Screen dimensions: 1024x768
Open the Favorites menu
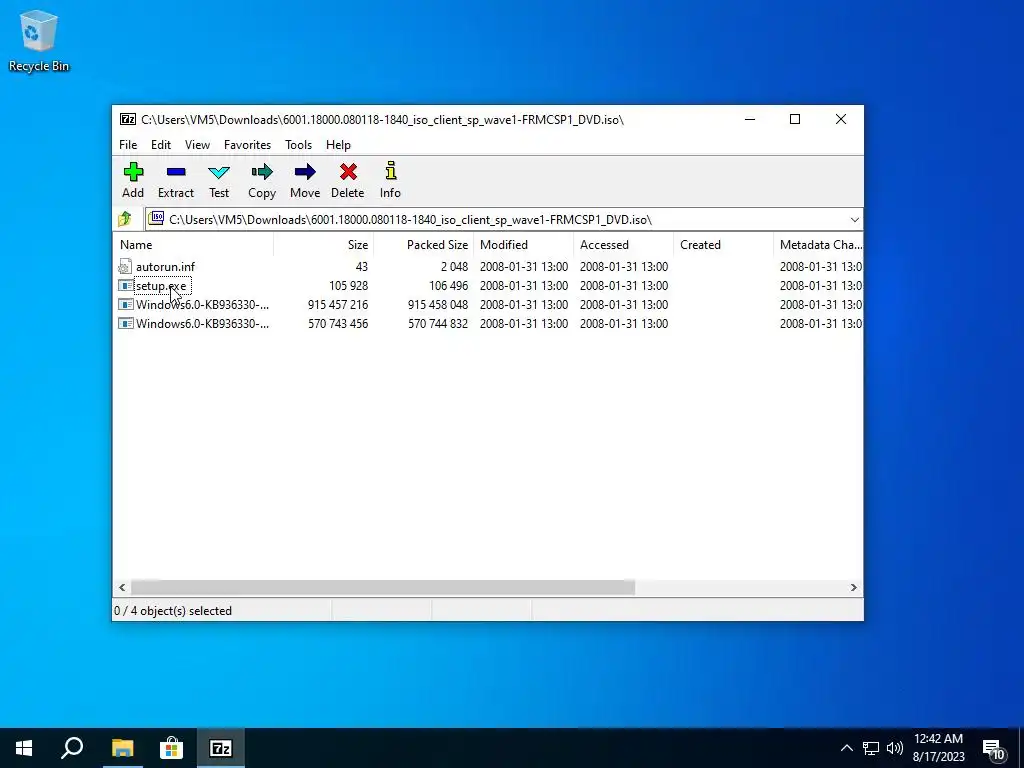pyautogui.click(x=248, y=145)
